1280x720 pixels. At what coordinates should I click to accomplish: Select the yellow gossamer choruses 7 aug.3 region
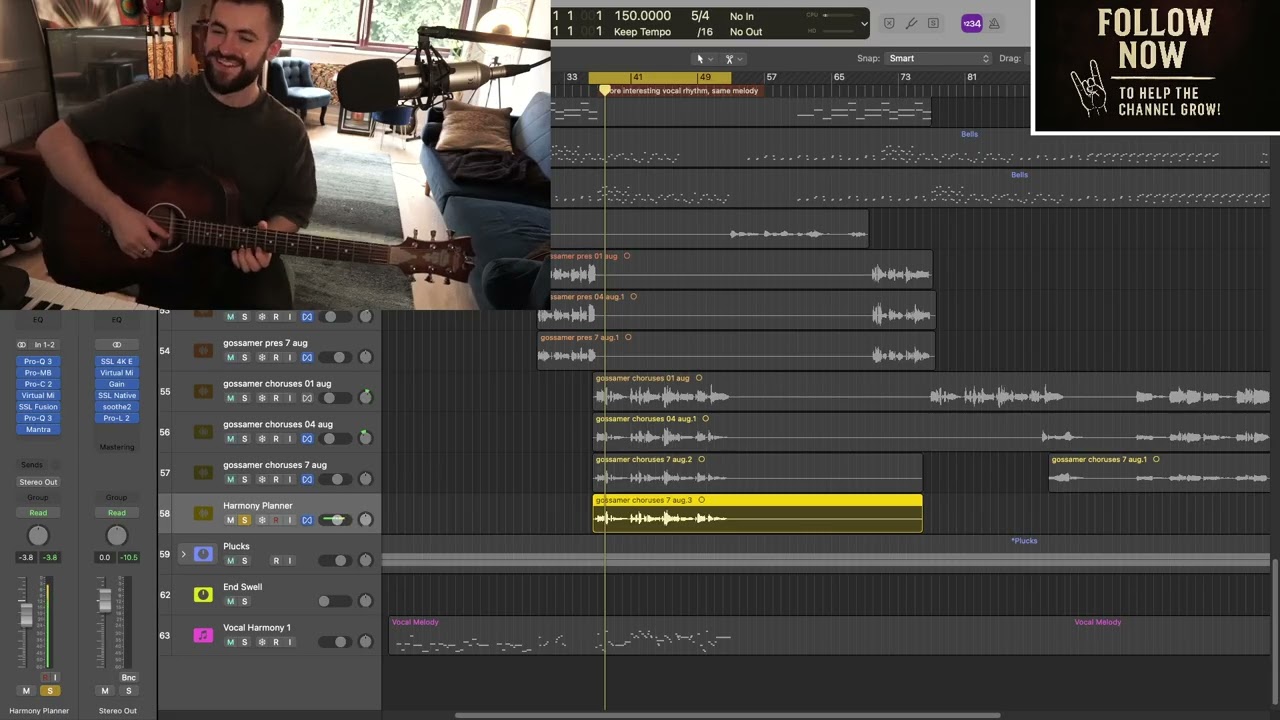coord(758,513)
